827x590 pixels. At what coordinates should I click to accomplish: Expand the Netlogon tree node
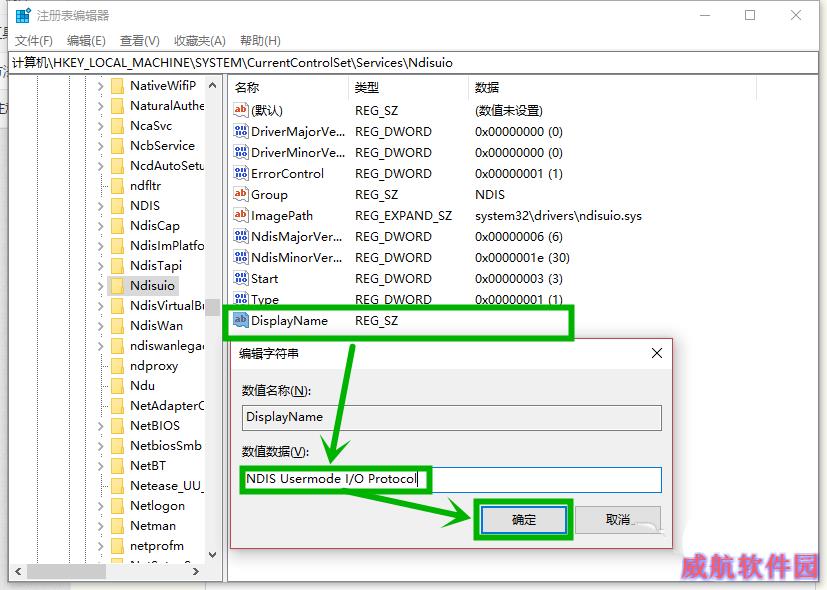pos(100,506)
